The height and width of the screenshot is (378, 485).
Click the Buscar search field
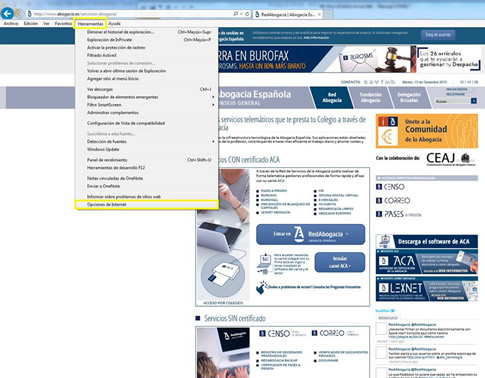coord(452,101)
